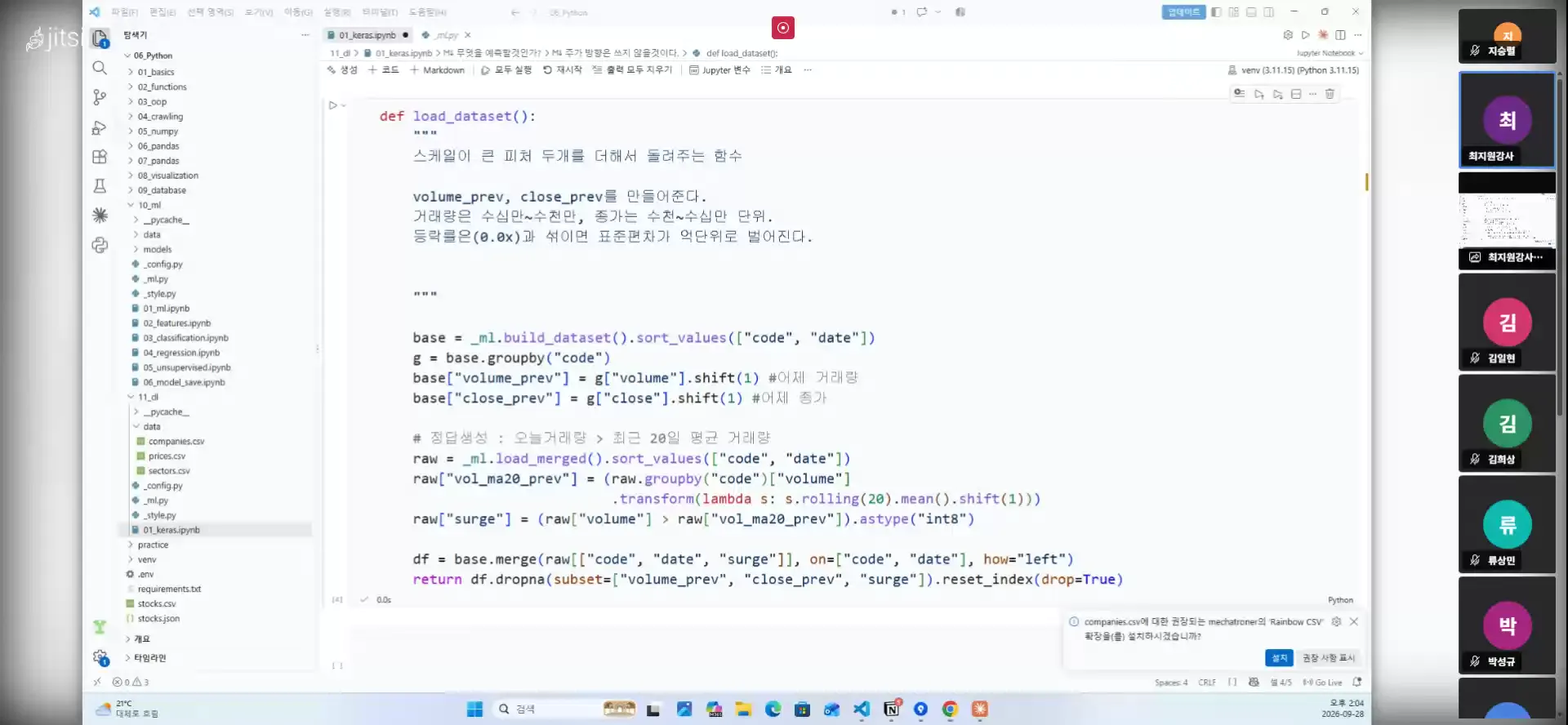
Task: Expand the 타임라인 section
Action: click(x=149, y=658)
